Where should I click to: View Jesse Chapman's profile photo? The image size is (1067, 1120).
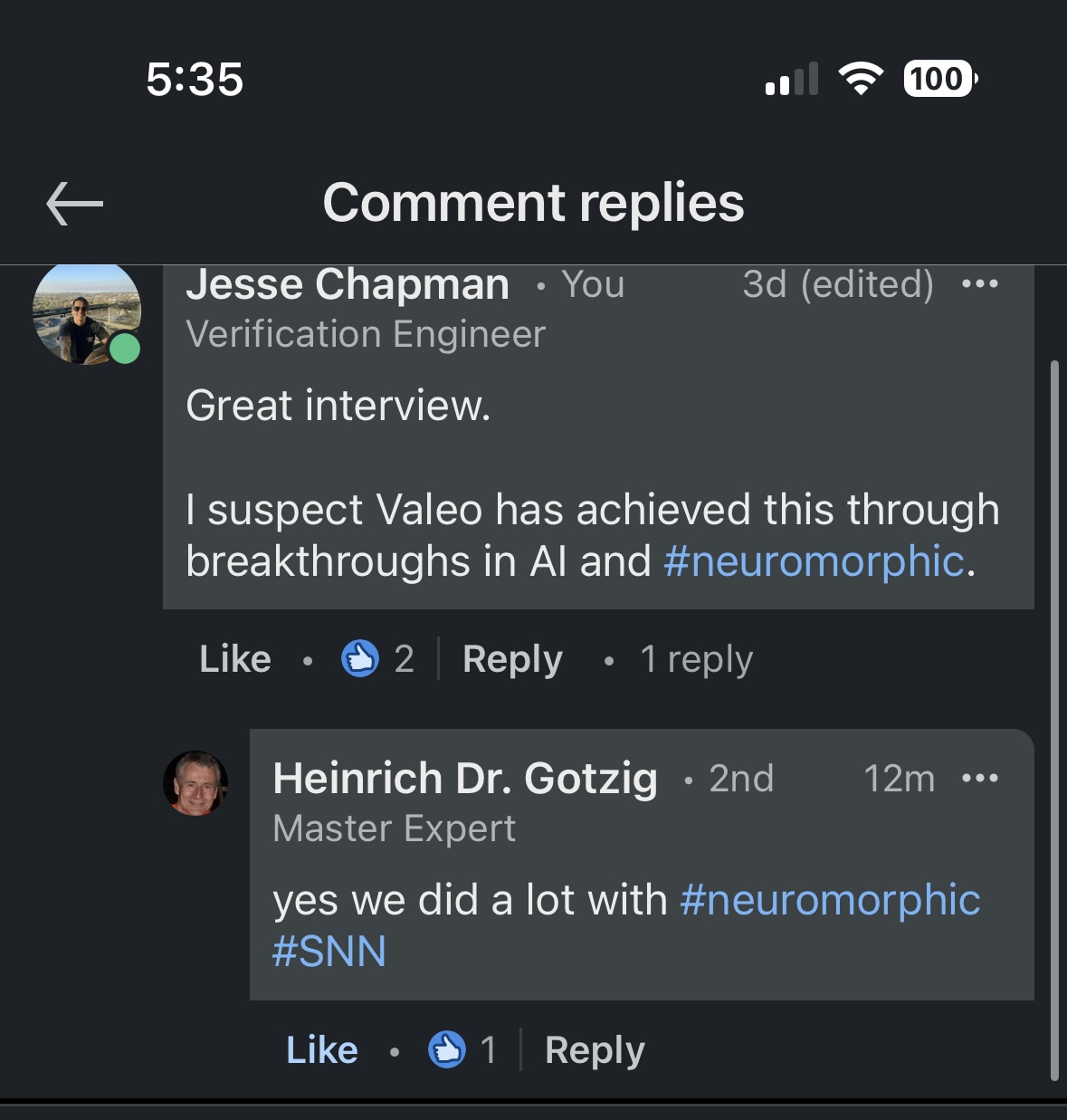tap(87, 312)
